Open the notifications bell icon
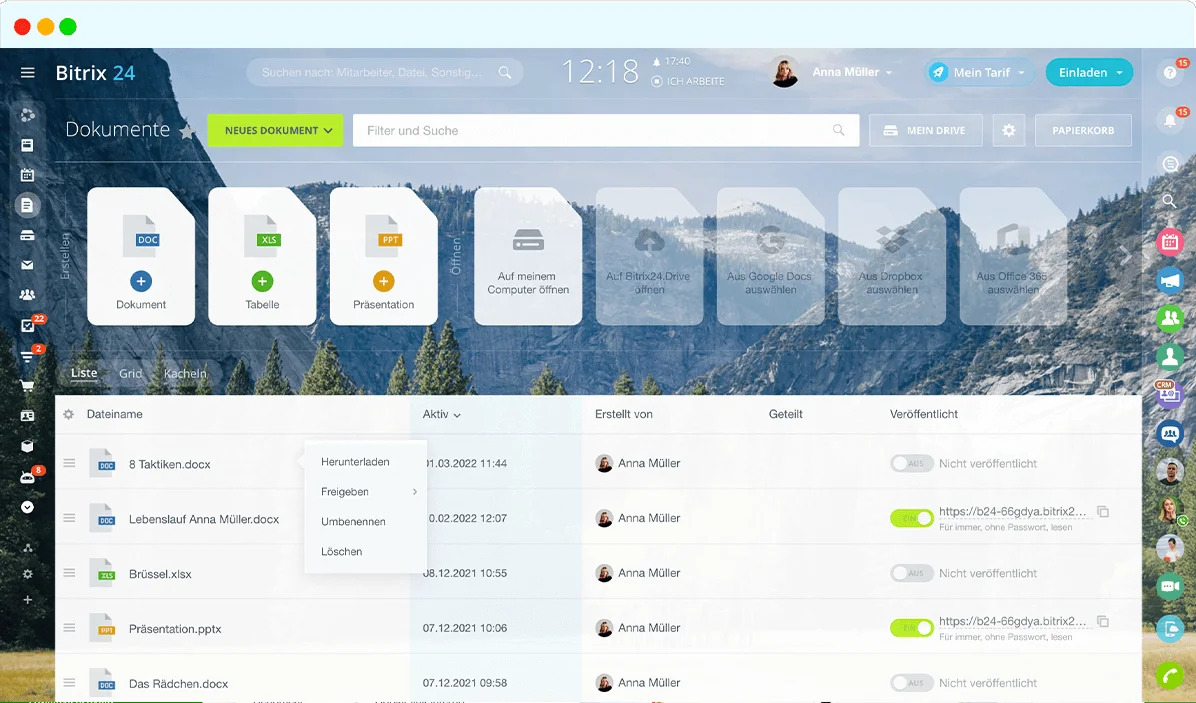 pyautogui.click(x=1170, y=120)
